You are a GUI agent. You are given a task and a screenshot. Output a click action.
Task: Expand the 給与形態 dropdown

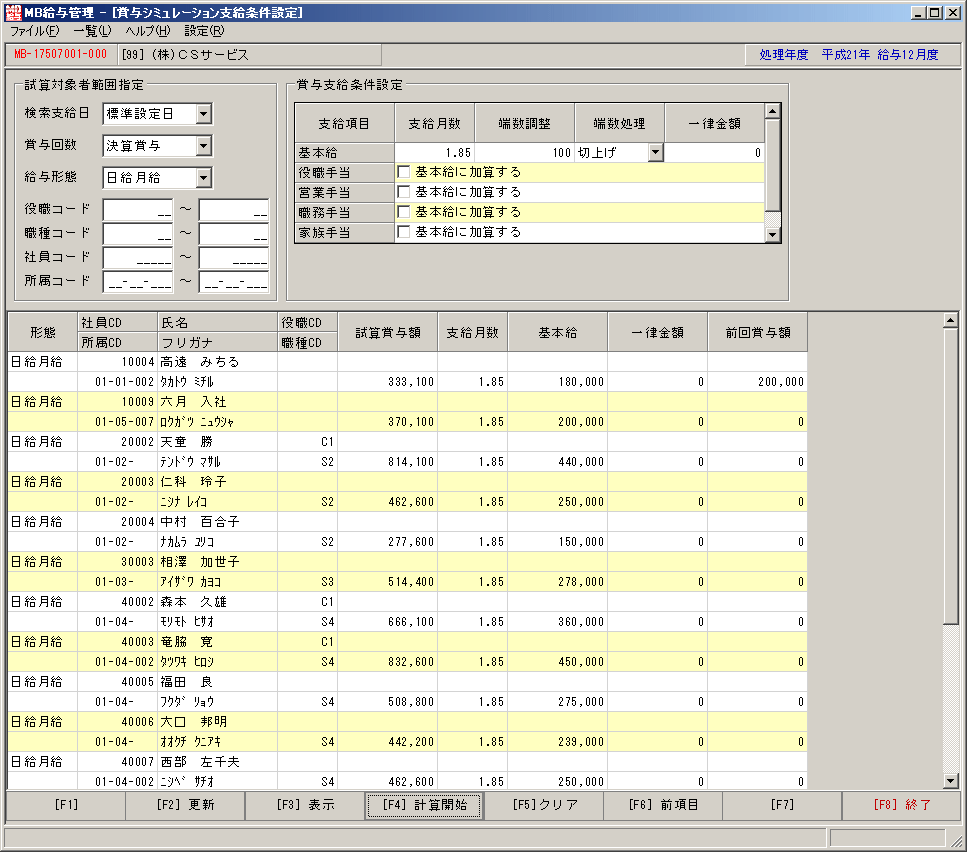point(204,178)
